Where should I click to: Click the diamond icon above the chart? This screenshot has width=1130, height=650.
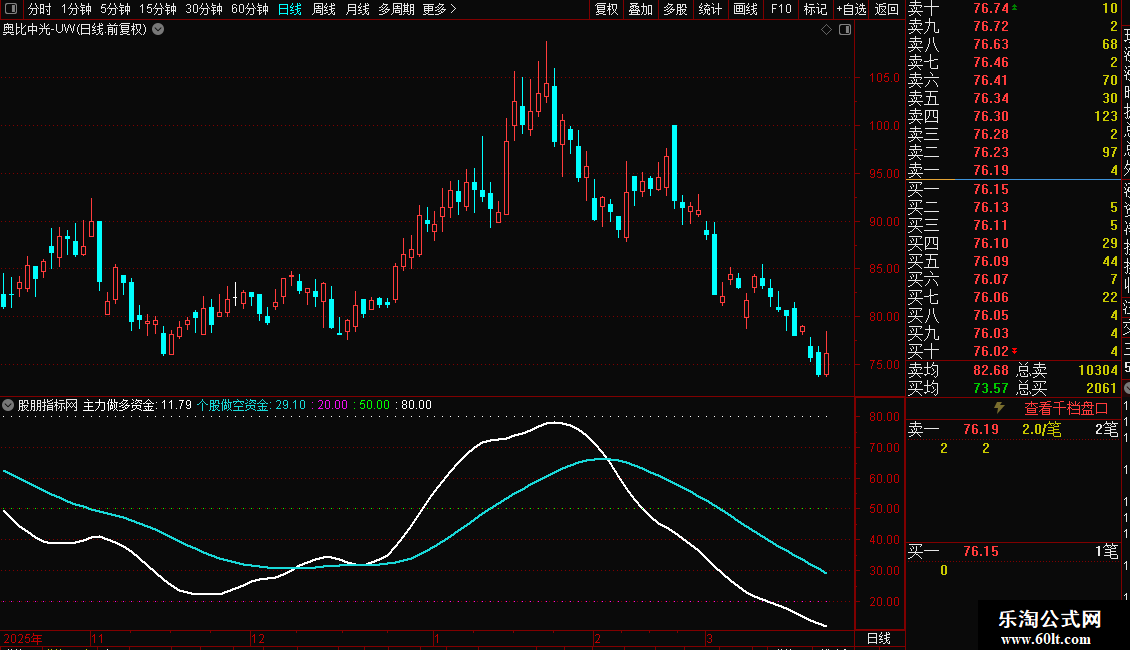[x=827, y=30]
